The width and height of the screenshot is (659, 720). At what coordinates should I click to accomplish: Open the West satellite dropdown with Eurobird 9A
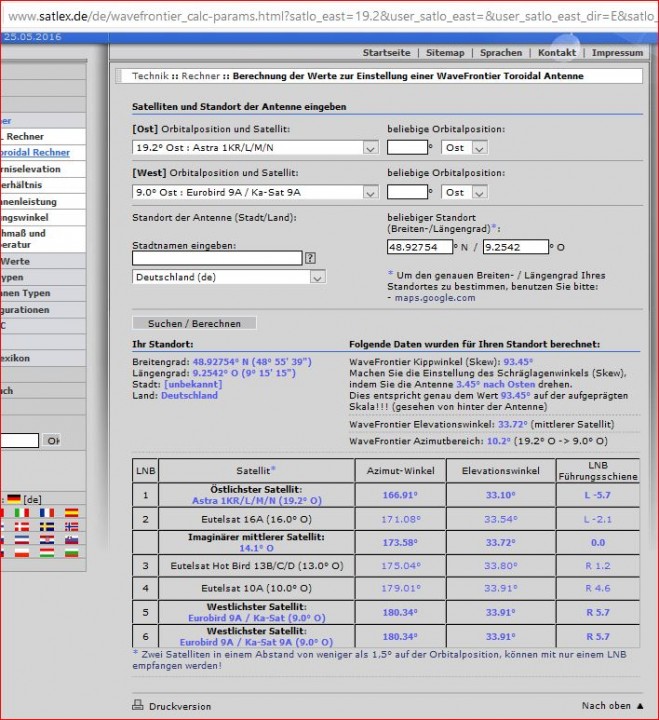tap(254, 192)
